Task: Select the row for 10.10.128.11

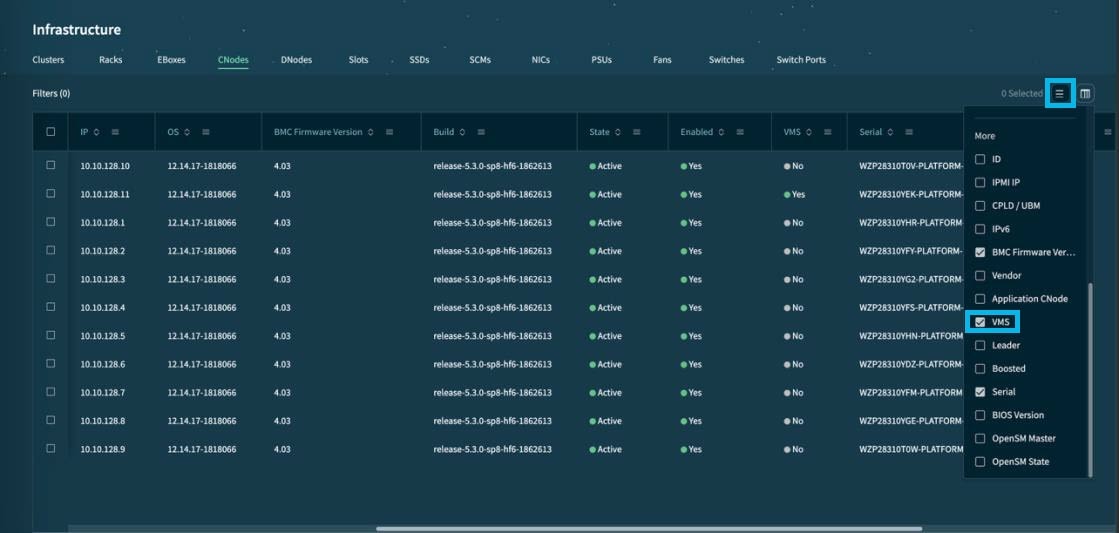Action: 51,193
